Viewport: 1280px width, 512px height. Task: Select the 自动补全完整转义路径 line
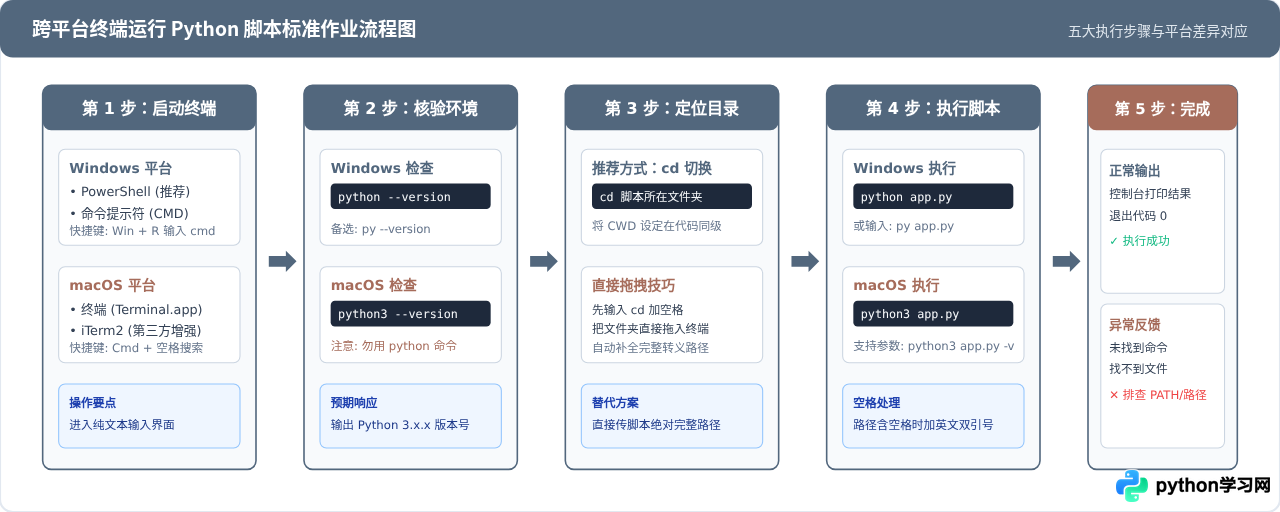click(651, 349)
